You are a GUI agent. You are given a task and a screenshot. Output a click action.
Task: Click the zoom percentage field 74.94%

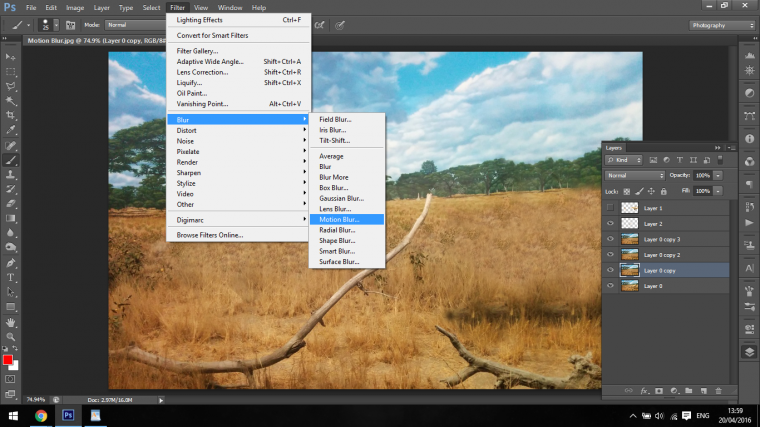(35, 400)
